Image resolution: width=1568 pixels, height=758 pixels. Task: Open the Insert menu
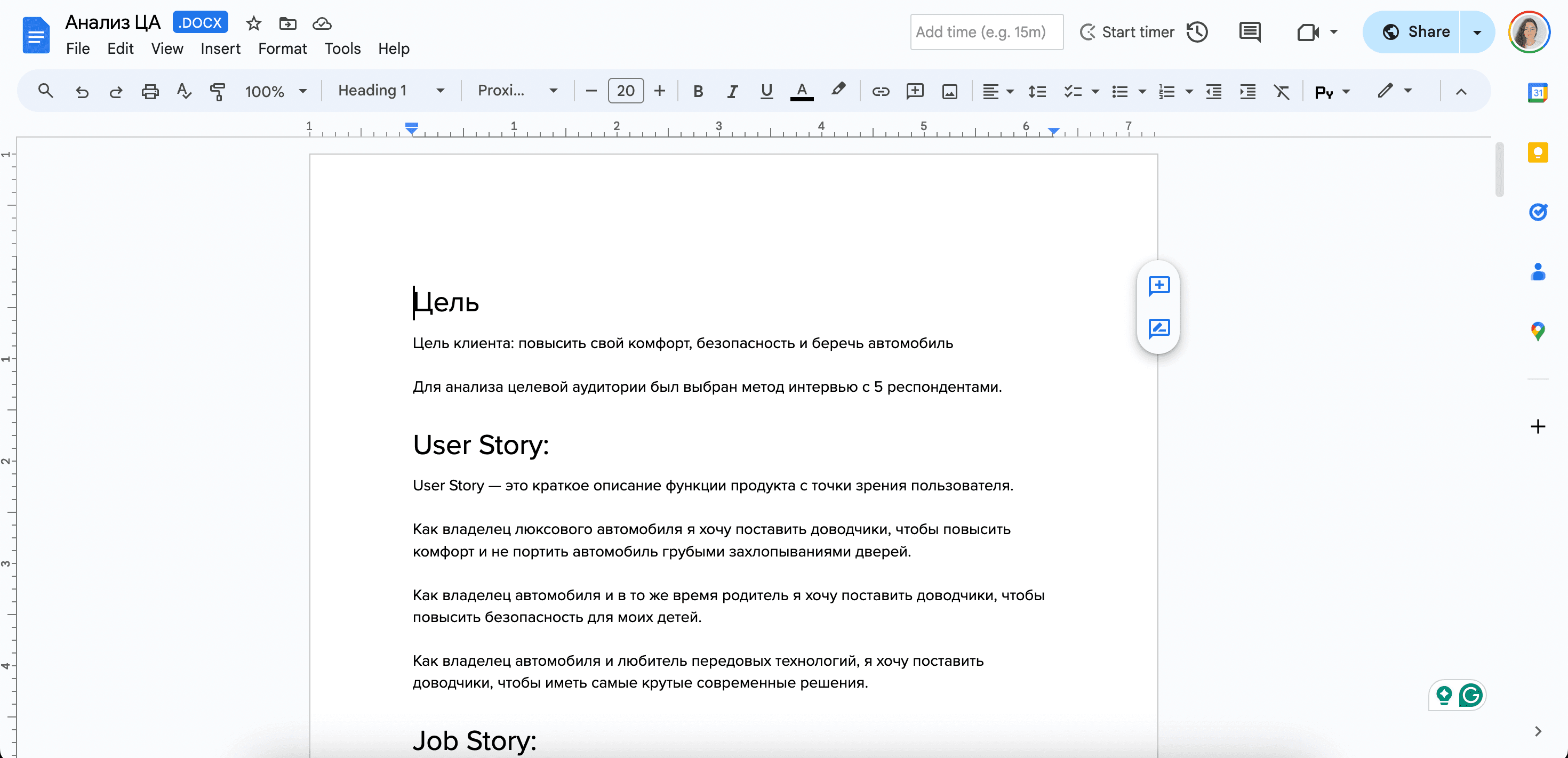[220, 49]
